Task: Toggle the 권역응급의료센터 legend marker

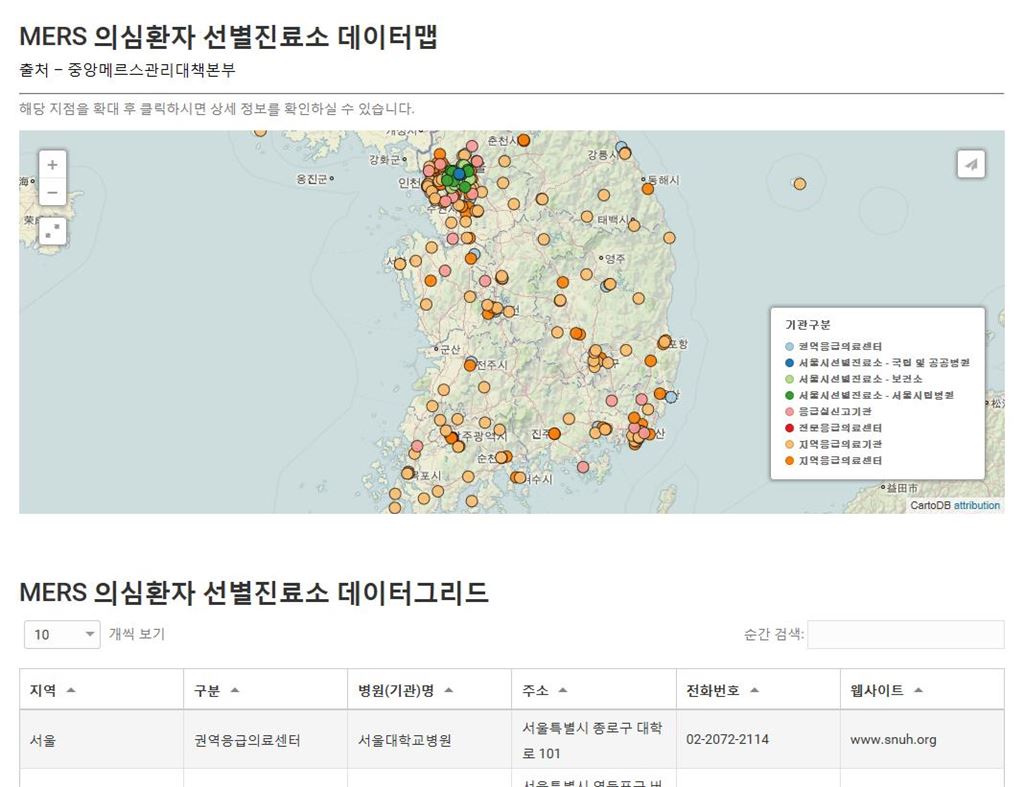Action: tap(789, 345)
